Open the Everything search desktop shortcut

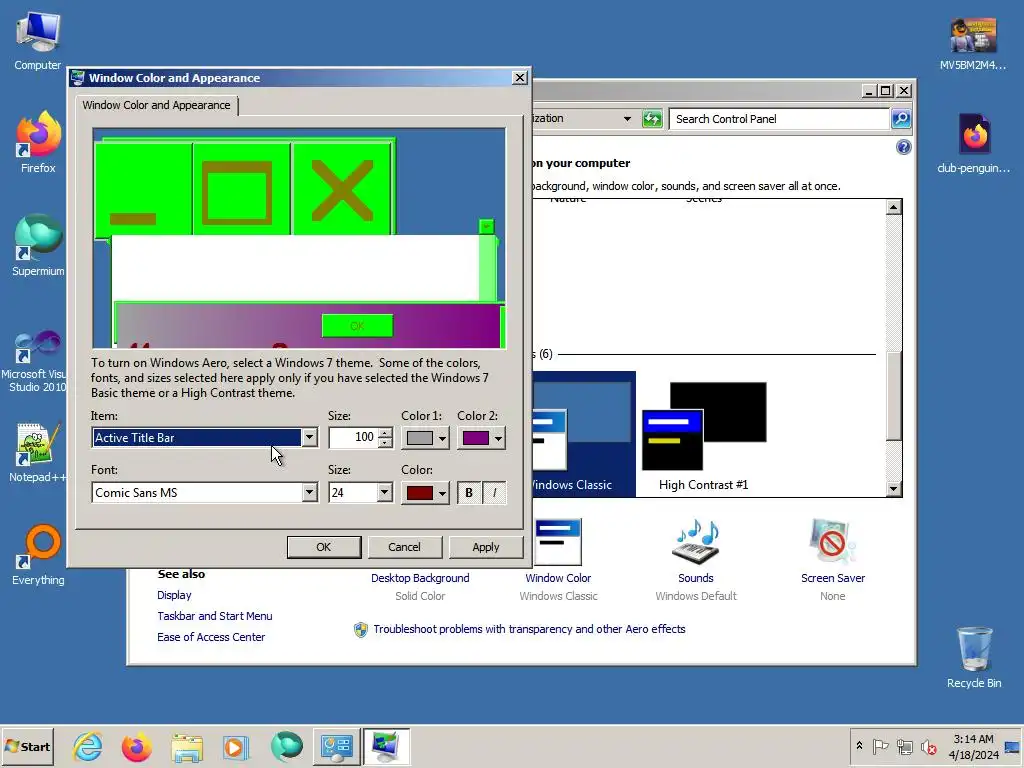coord(37,555)
